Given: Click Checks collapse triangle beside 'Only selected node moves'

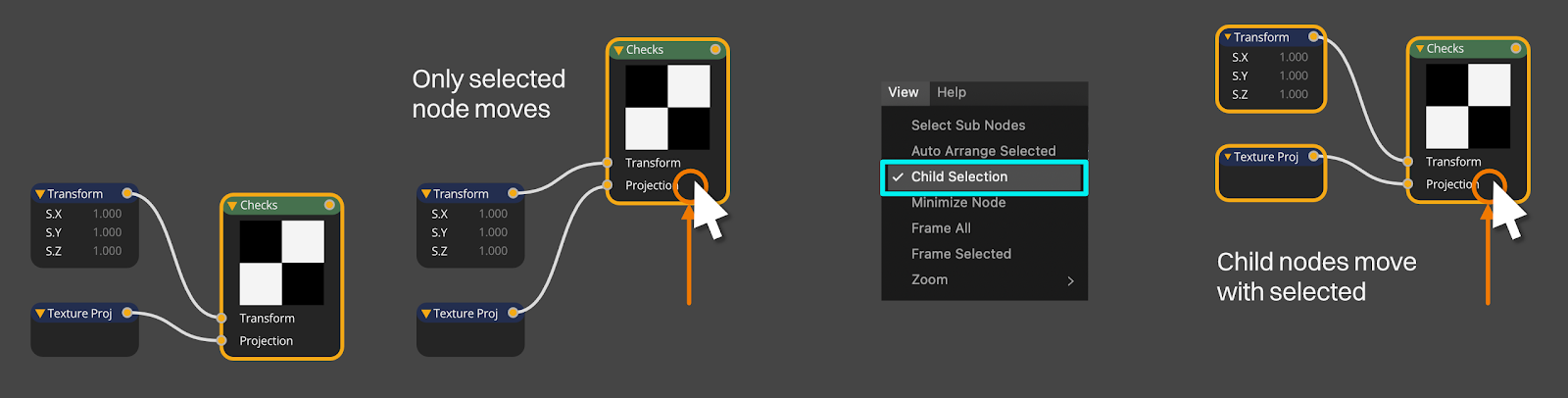Looking at the screenshot, I should [x=618, y=50].
